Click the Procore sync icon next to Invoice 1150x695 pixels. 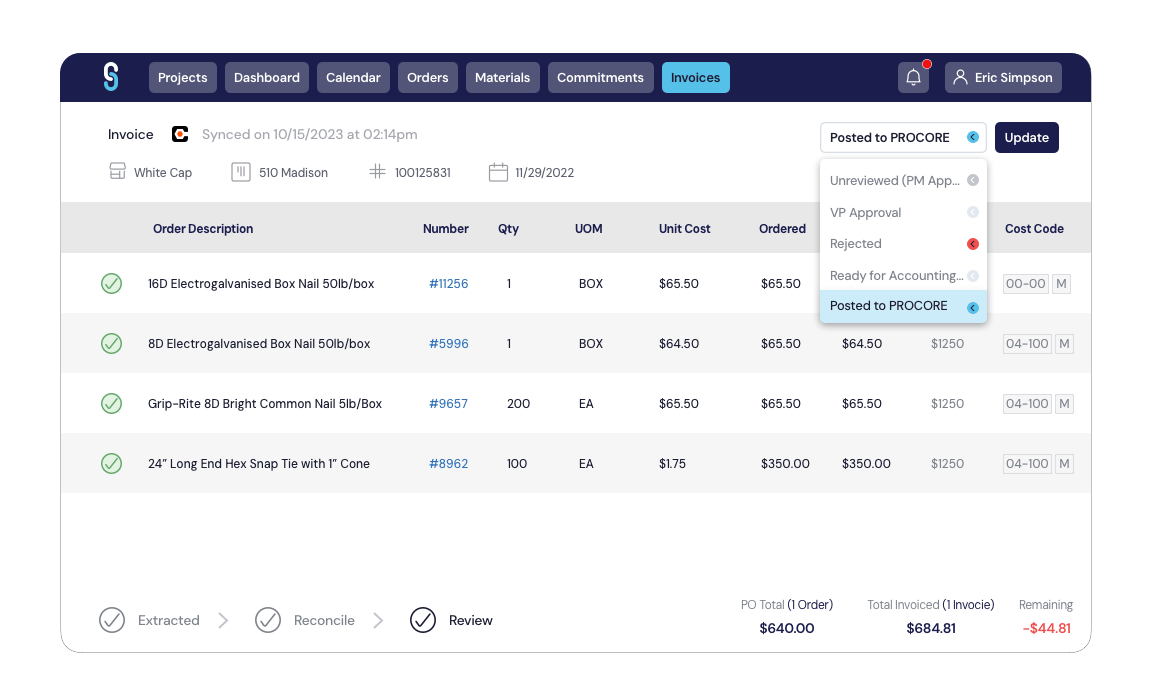pyautogui.click(x=178, y=134)
